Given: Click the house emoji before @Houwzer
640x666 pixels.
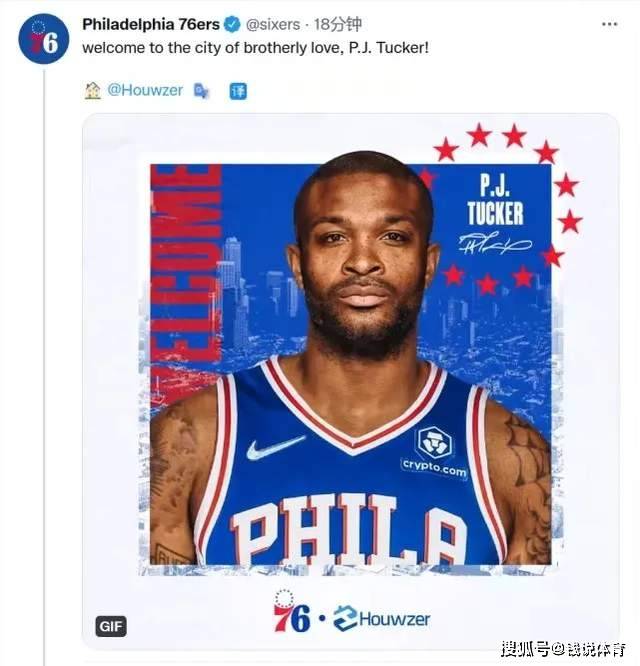Looking at the screenshot, I should 93,90.
